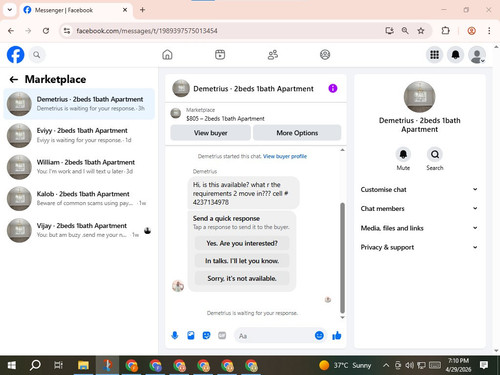The image size is (500, 375).
Task: Click the View buyer button
Action: point(210,133)
